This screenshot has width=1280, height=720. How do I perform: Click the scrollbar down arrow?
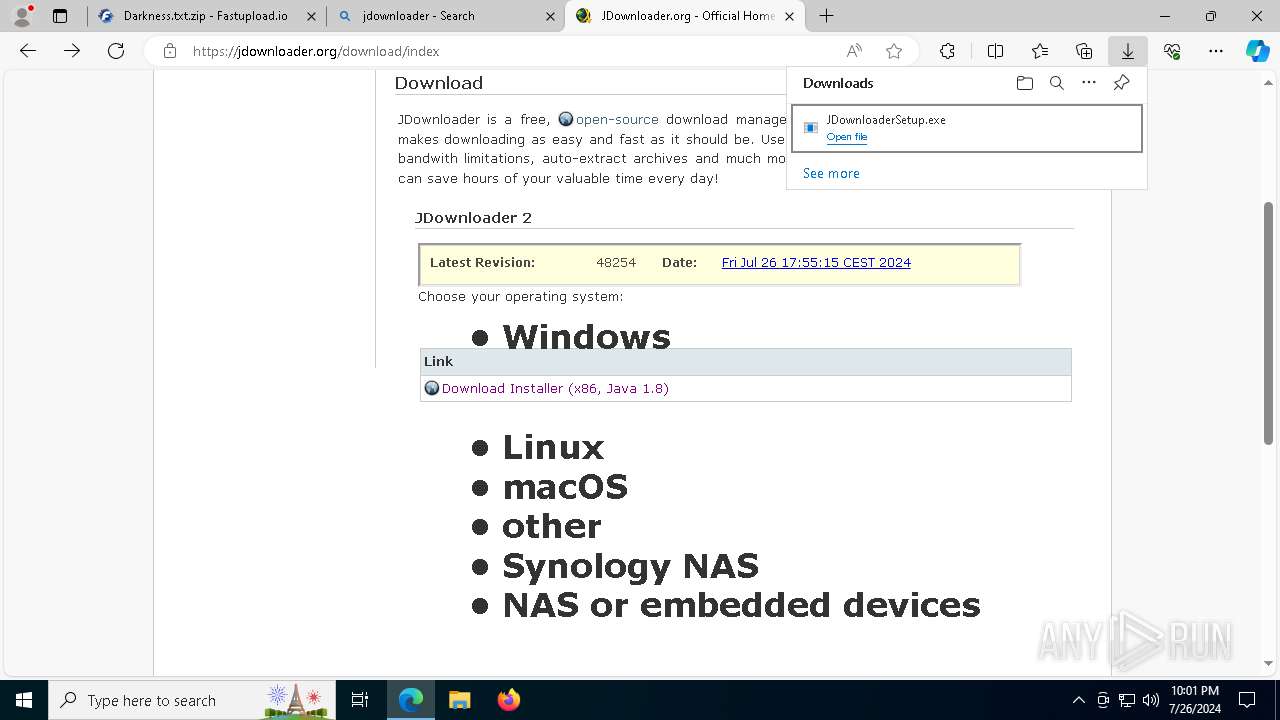(x=1269, y=663)
